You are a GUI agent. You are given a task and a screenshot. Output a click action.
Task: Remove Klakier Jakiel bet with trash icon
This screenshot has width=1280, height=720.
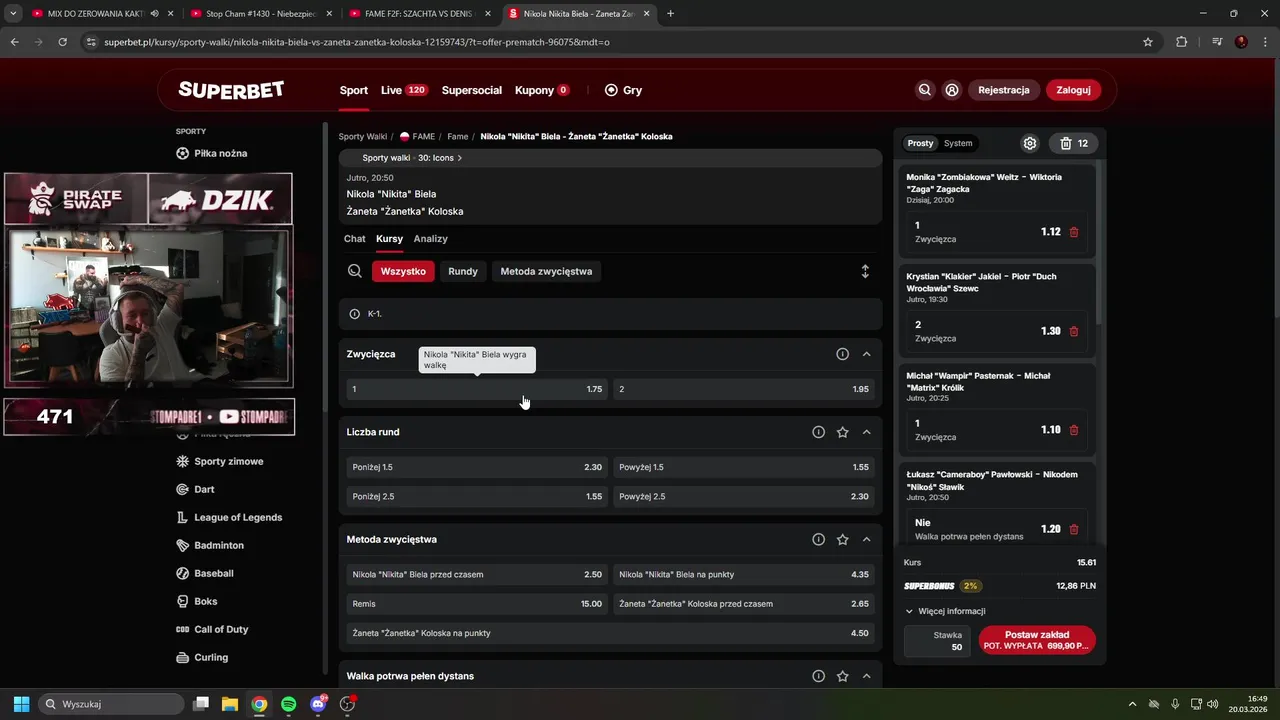point(1074,331)
